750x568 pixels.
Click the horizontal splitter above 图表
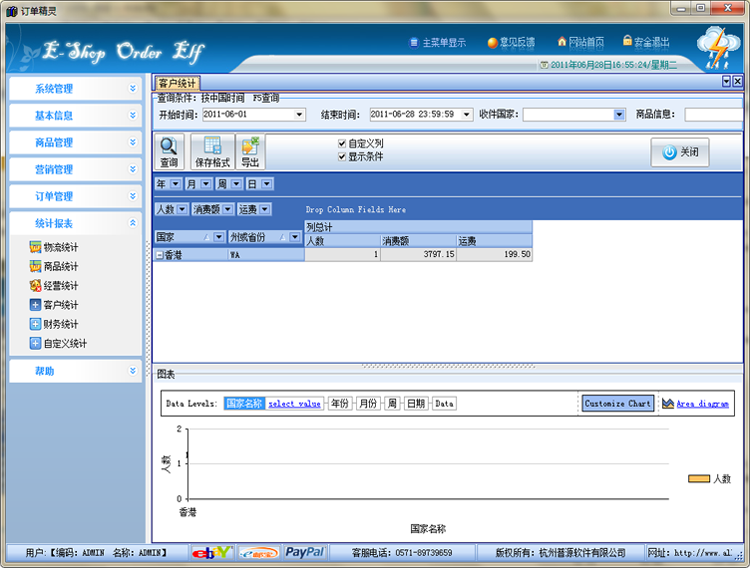coord(448,366)
